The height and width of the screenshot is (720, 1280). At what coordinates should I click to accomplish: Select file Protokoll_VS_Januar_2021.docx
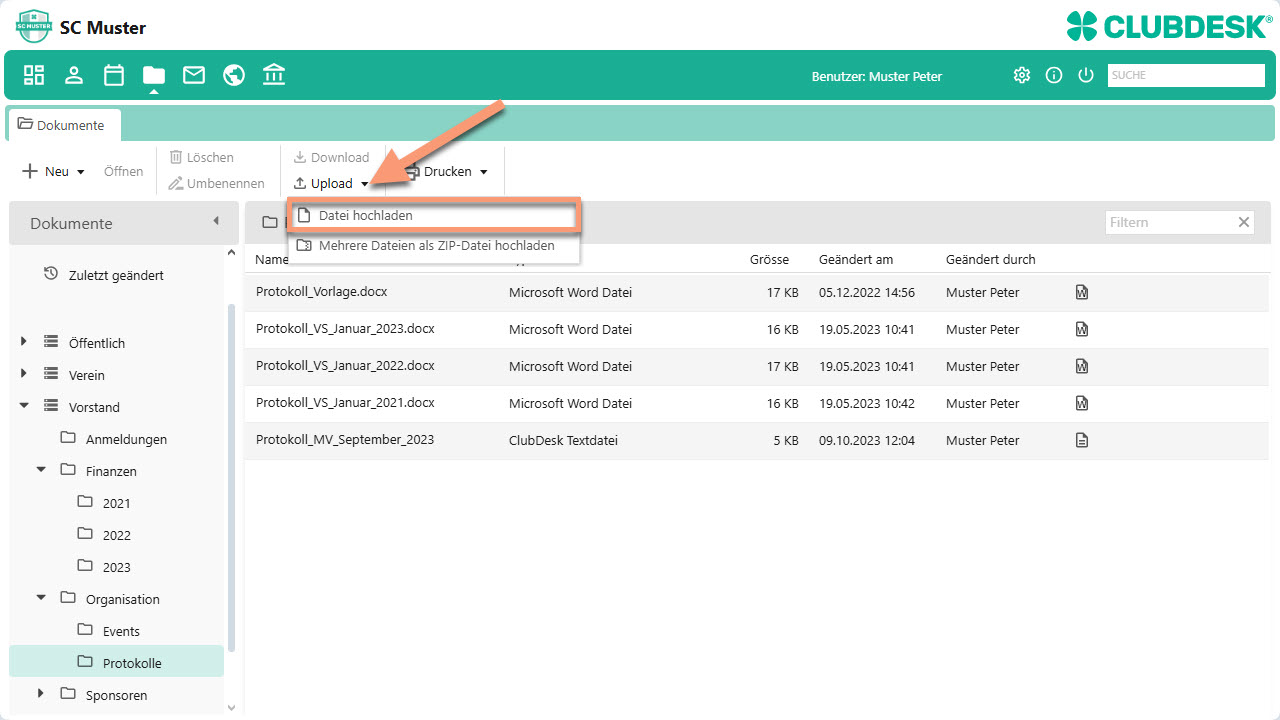(345, 403)
